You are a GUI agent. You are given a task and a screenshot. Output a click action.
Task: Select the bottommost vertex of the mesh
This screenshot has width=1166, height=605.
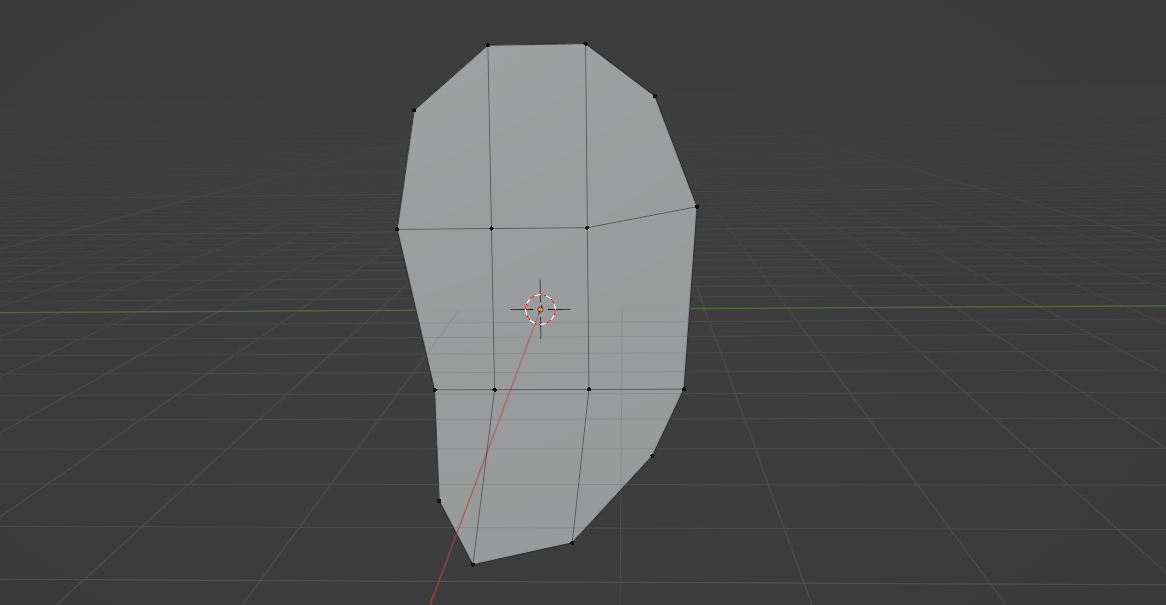pos(473,564)
